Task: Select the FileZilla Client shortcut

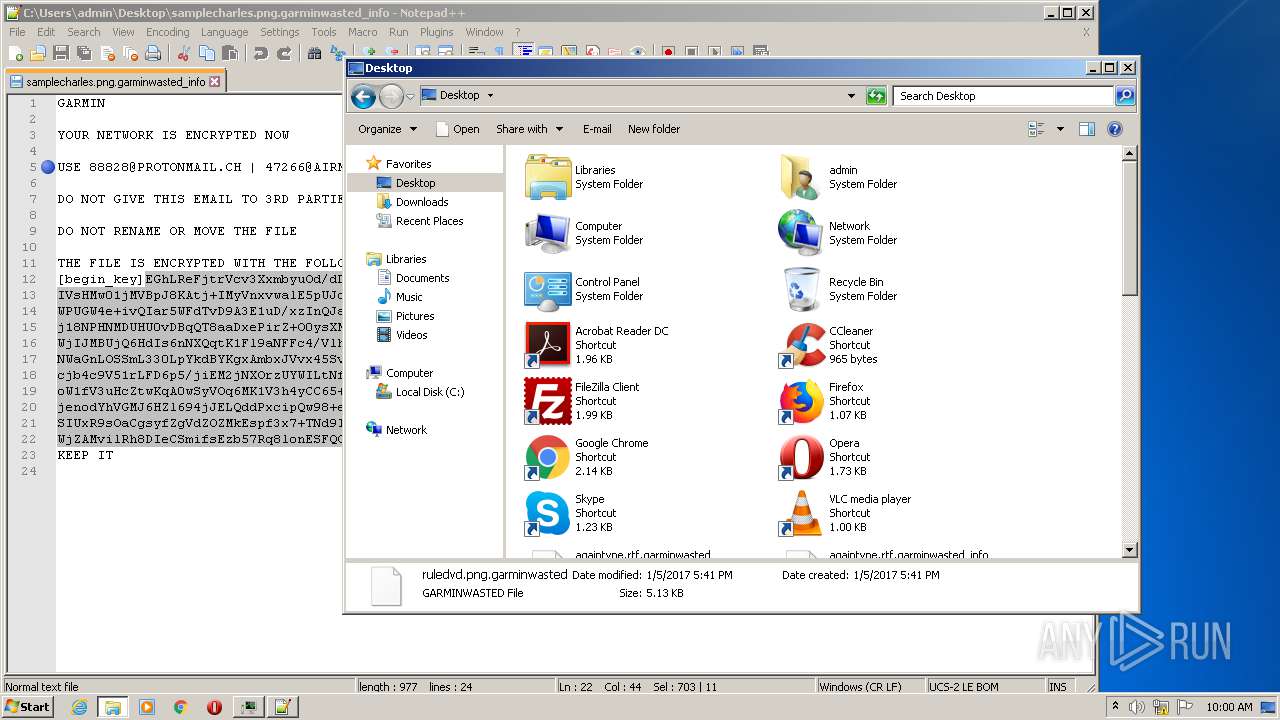Action: coord(548,401)
